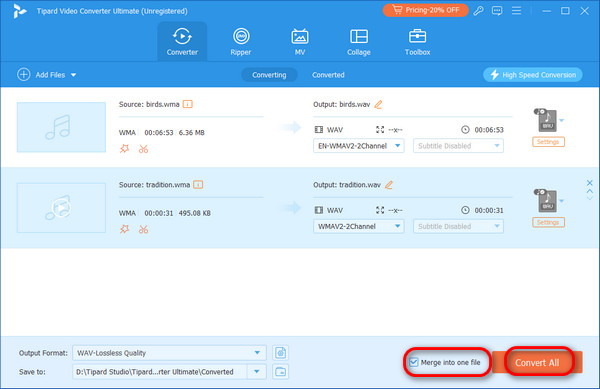The image size is (600, 389).
Task: Click the WAV format icon for birds.wav
Action: [546, 120]
